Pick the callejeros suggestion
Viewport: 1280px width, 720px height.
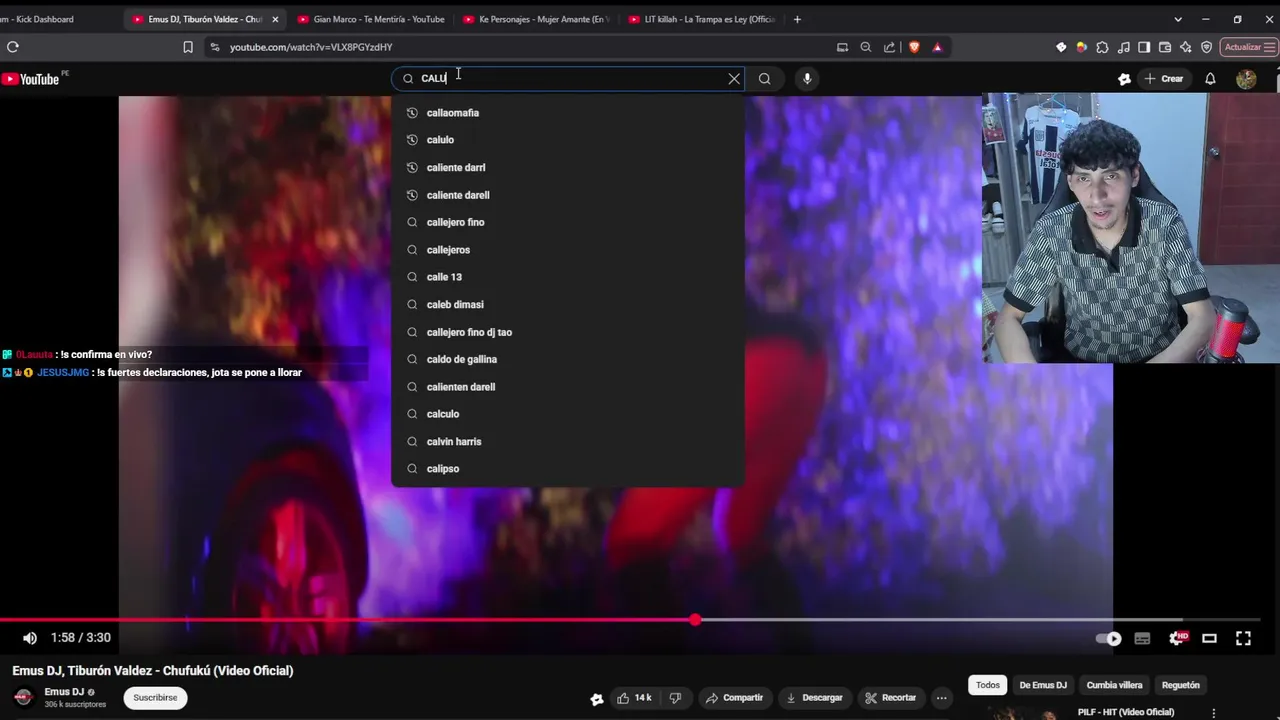(568, 250)
